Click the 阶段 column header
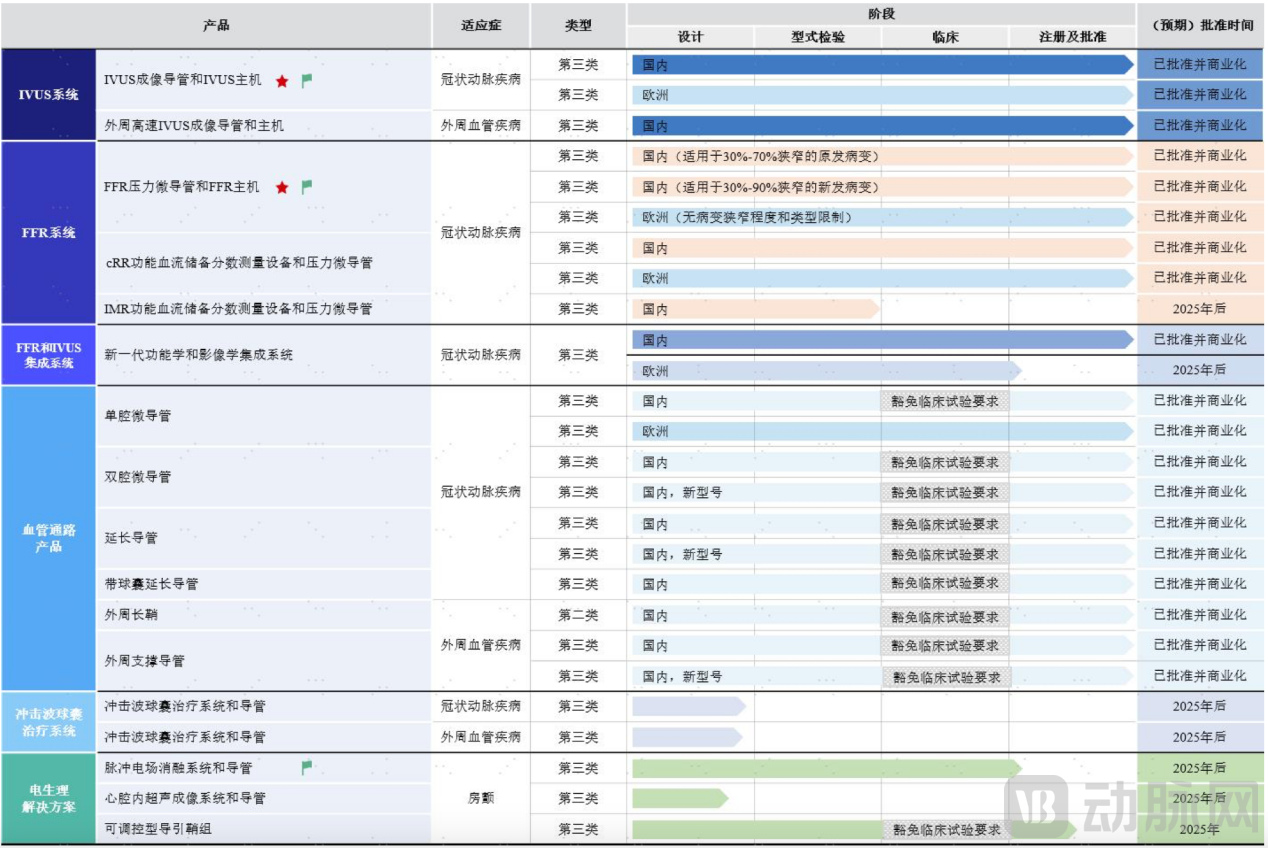1268x848 pixels. (x=881, y=14)
